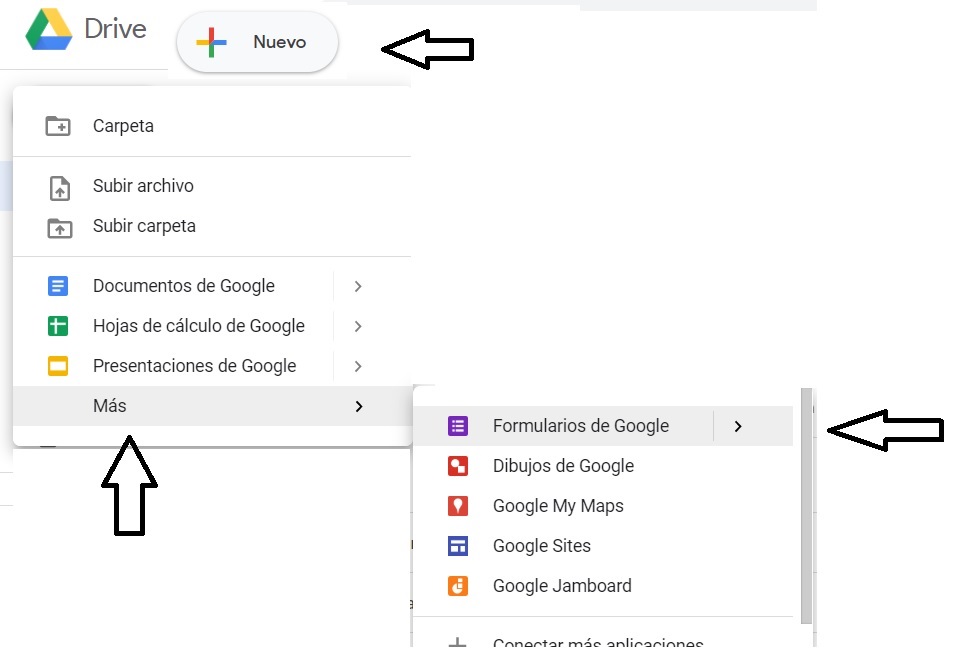The image size is (956, 666).
Task: Click the yellow Presentaciones de Google icon
Action: [58, 366]
